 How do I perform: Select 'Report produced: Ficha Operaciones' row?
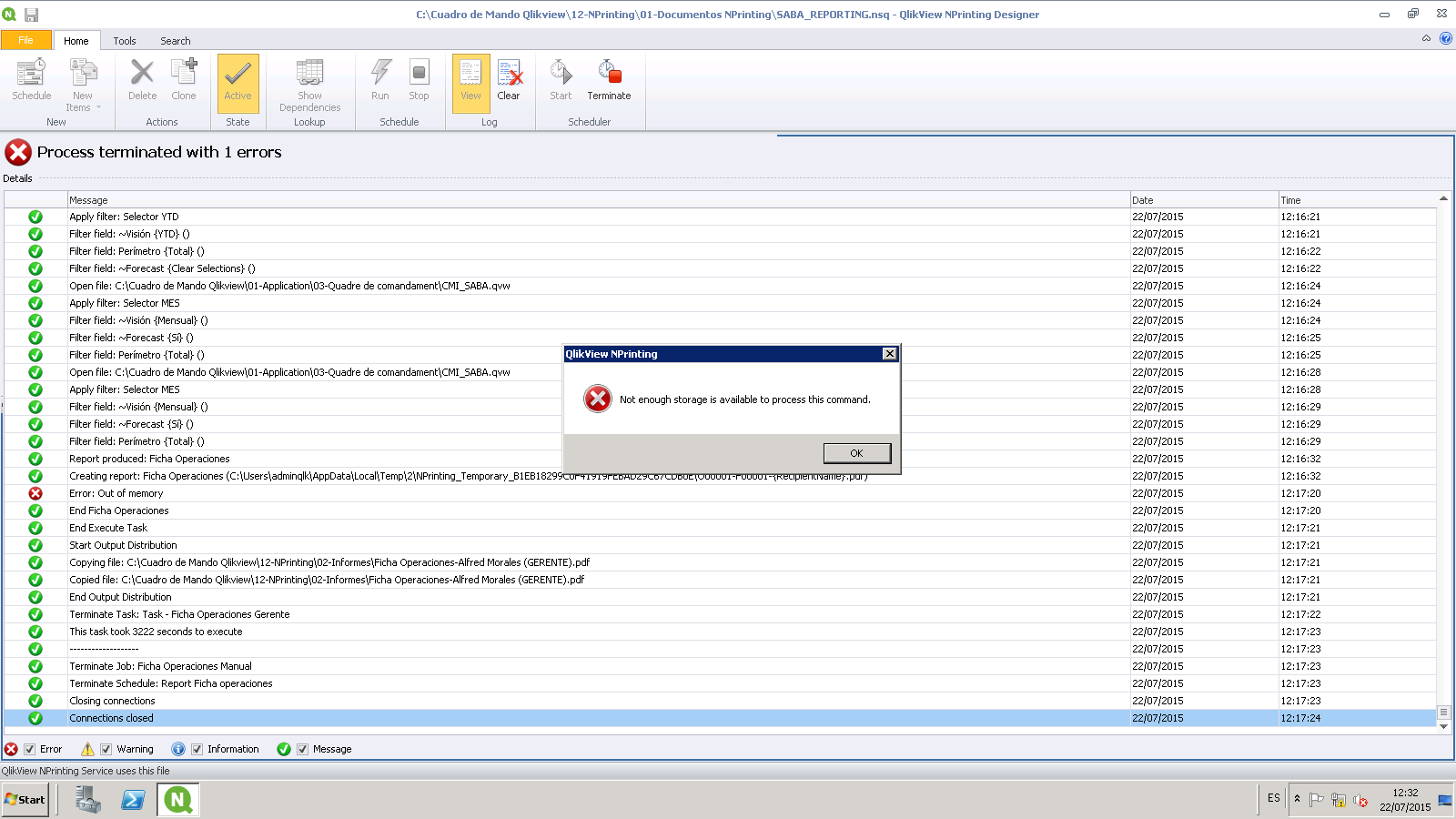coord(720,459)
